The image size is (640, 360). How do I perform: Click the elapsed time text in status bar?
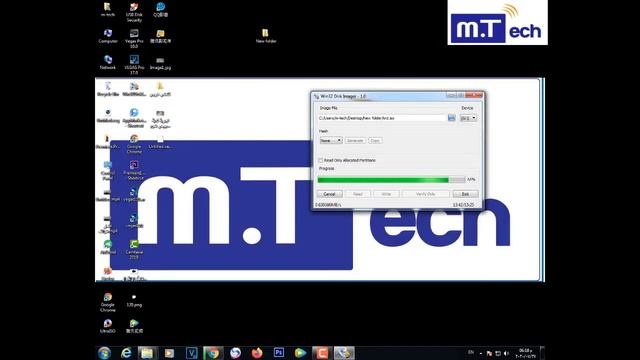[x=463, y=205]
